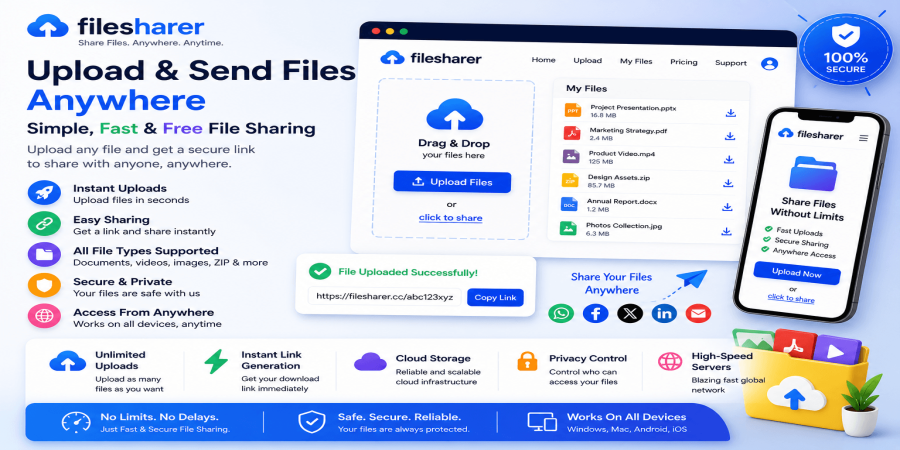The height and width of the screenshot is (450, 900).
Task: Click the Works On All Devices icon
Action: click(542, 422)
